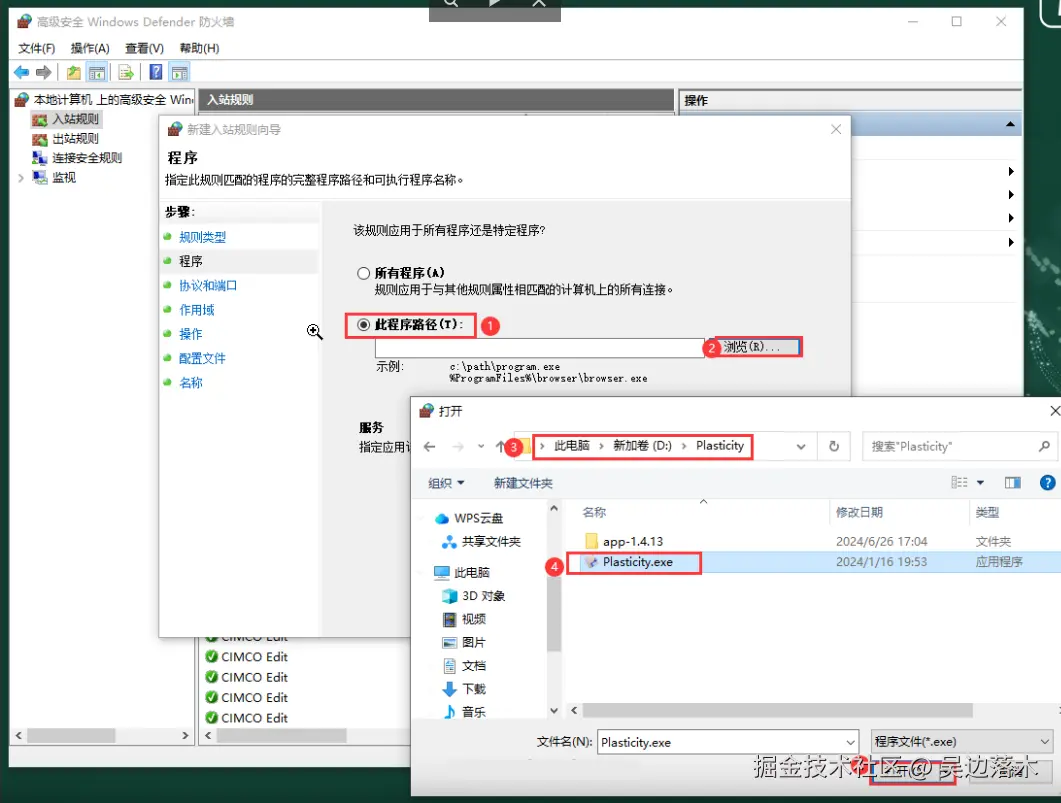The height and width of the screenshot is (803, 1061).
Task: Click the help icon in 打开 dialog
Action: pos(1047,482)
